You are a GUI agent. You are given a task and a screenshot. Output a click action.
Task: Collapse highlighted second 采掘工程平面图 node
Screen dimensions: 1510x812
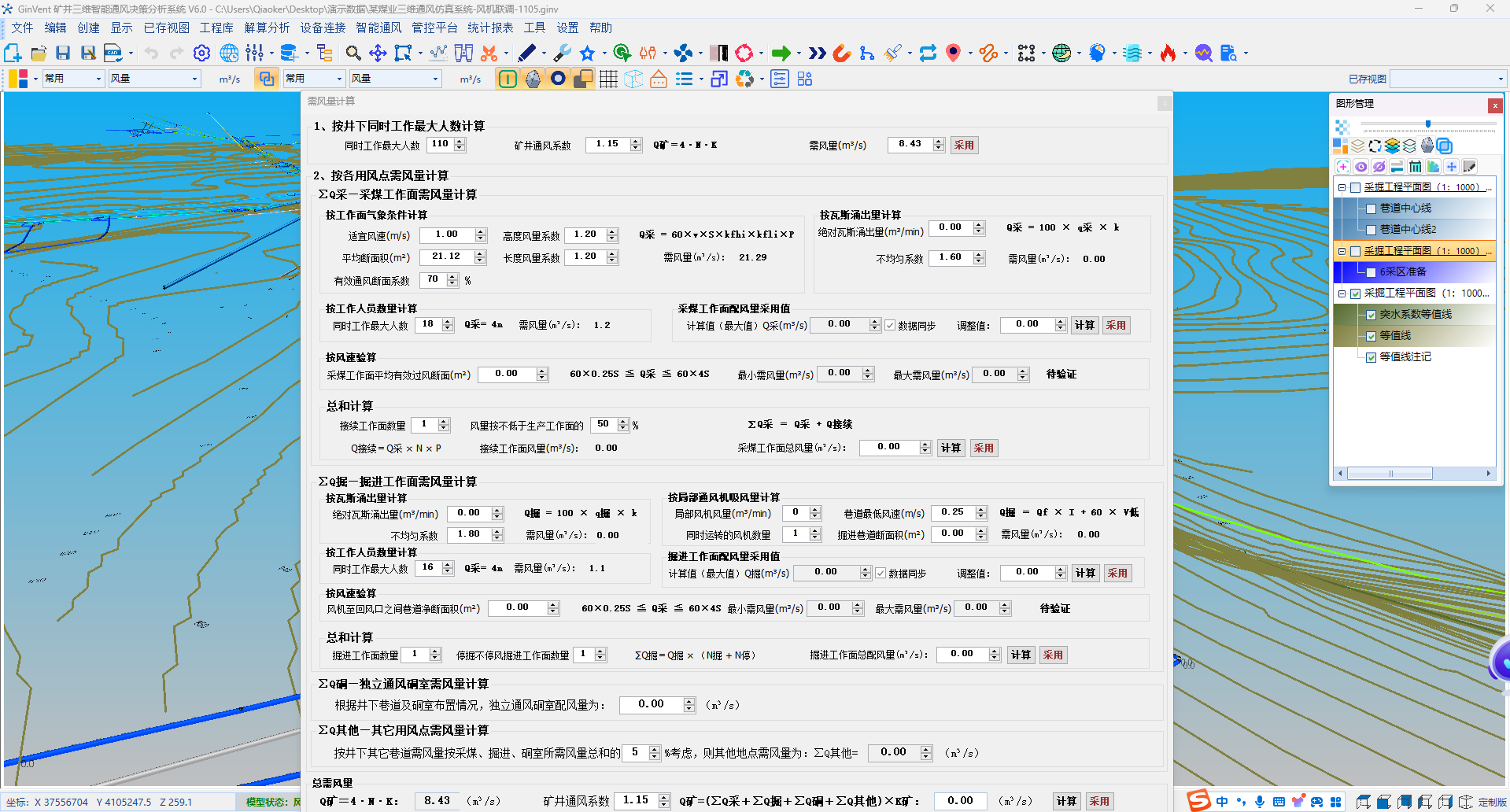point(1342,251)
